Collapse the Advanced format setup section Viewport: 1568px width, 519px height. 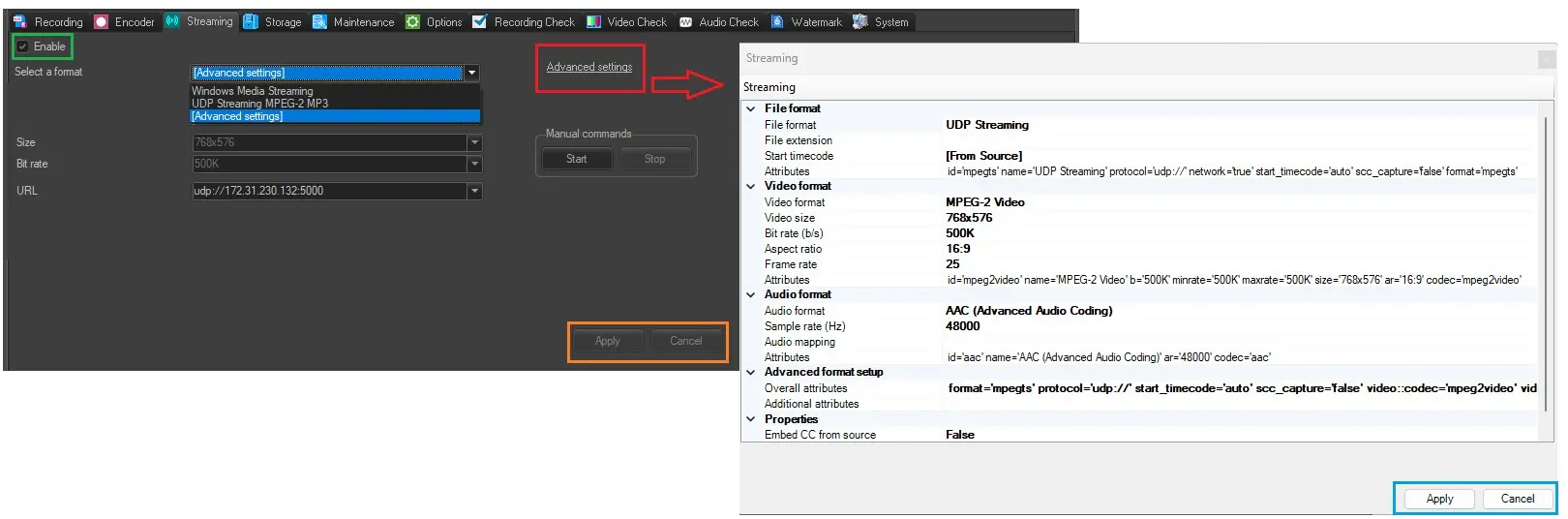click(751, 372)
